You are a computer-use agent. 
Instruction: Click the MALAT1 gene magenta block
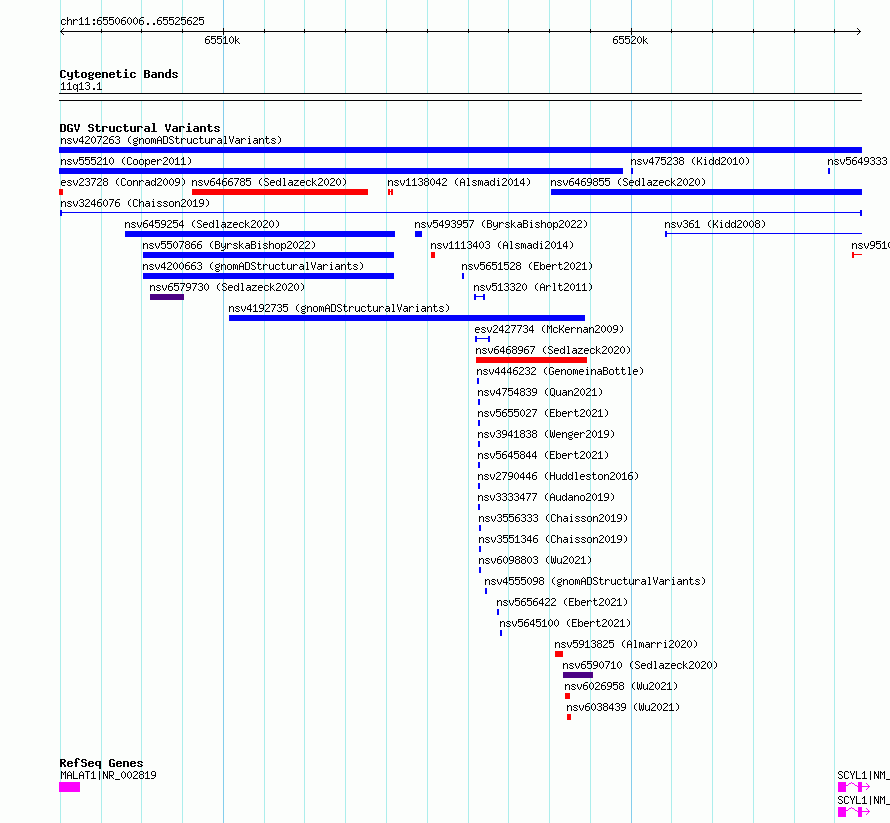pyautogui.click(x=70, y=787)
